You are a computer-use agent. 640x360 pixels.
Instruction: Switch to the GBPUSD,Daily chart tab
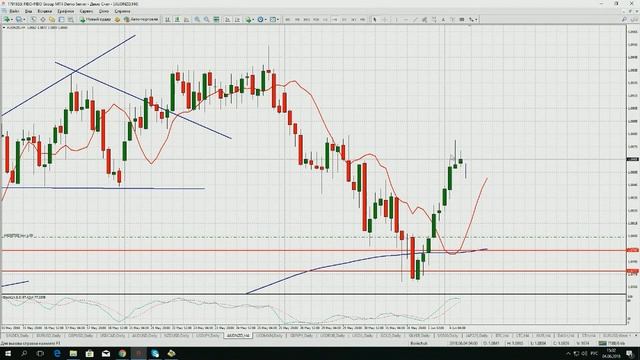pyautogui.click(x=81, y=336)
